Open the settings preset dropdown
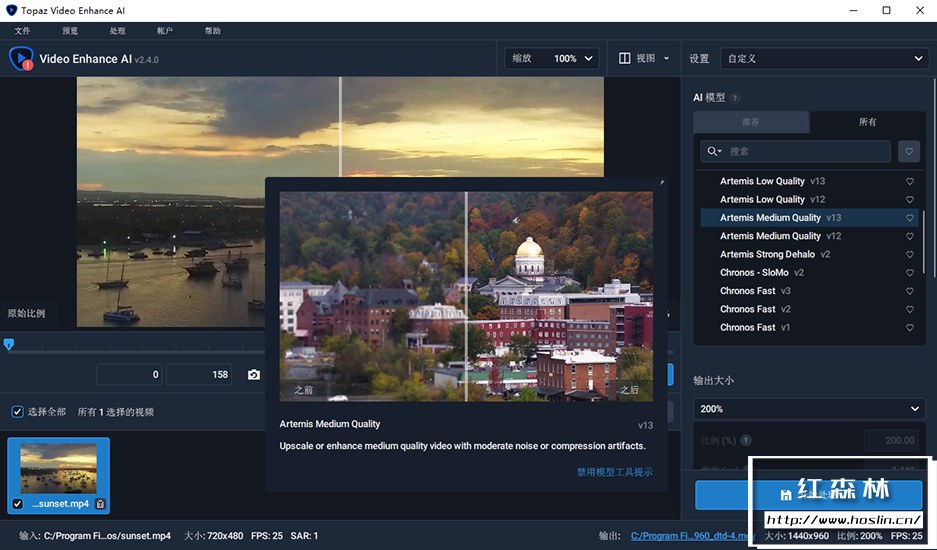This screenshot has width=937, height=550. (x=824, y=59)
